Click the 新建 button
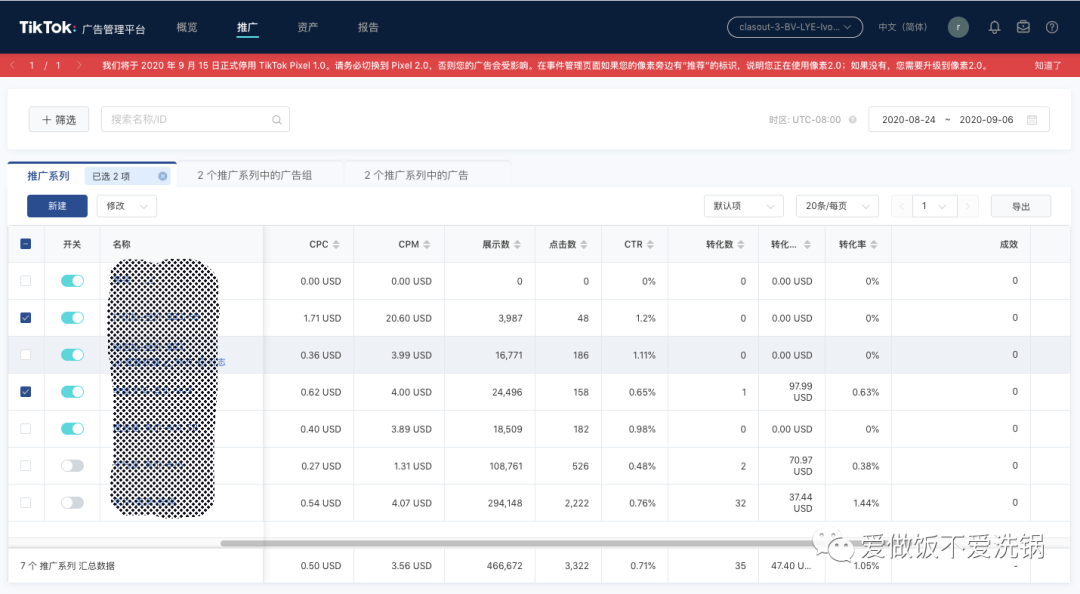Image resolution: width=1080 pixels, height=594 pixels. point(57,205)
